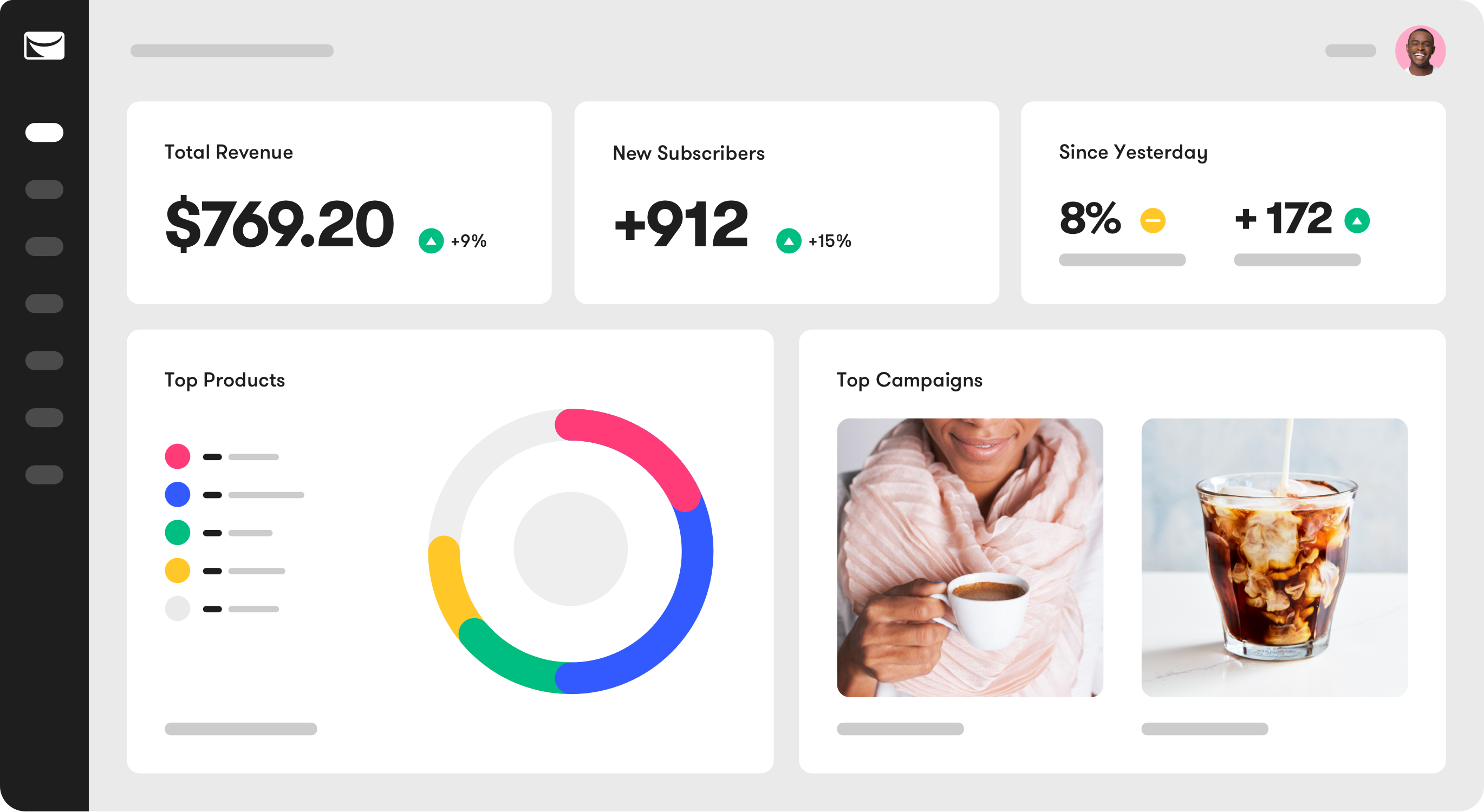Open the coffee cup campaign thumbnail
Screen dimensions: 1484x812
[970, 558]
